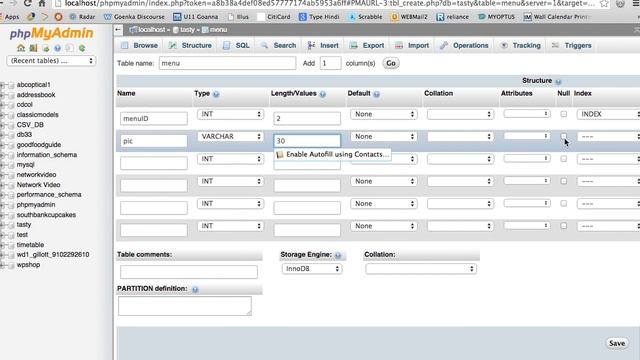Toggle Null checkbox in fifth column row
Image resolution: width=640 pixels, height=360 pixels.
pyautogui.click(x=564, y=203)
